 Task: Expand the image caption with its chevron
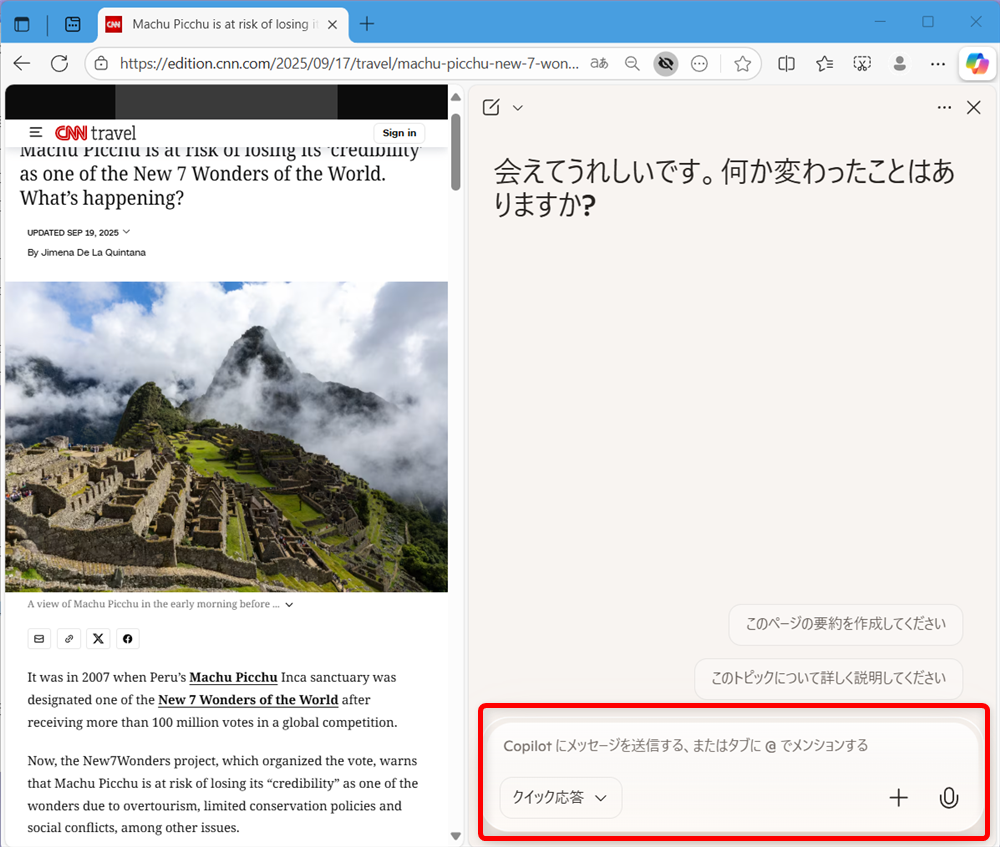coord(289,604)
